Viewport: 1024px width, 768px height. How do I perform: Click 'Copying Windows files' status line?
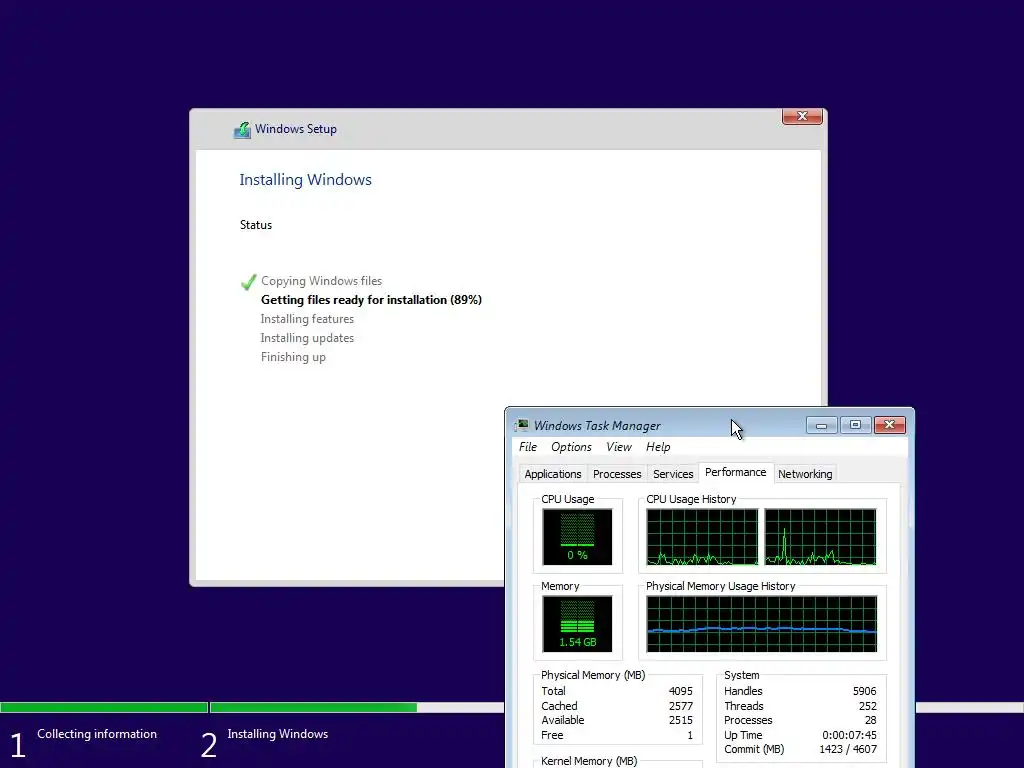[x=321, y=281]
